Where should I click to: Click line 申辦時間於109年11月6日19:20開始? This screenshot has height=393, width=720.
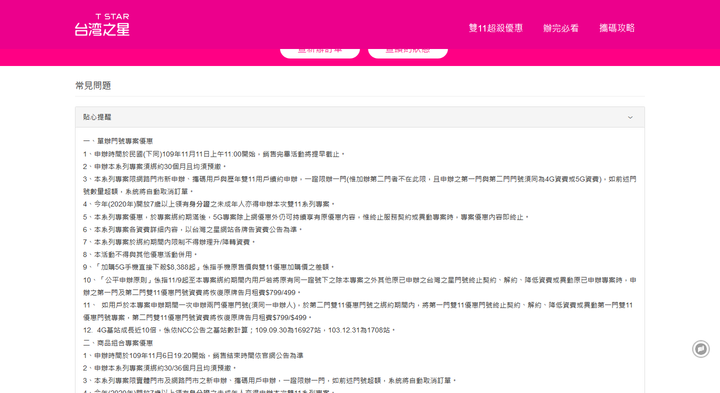193,355
